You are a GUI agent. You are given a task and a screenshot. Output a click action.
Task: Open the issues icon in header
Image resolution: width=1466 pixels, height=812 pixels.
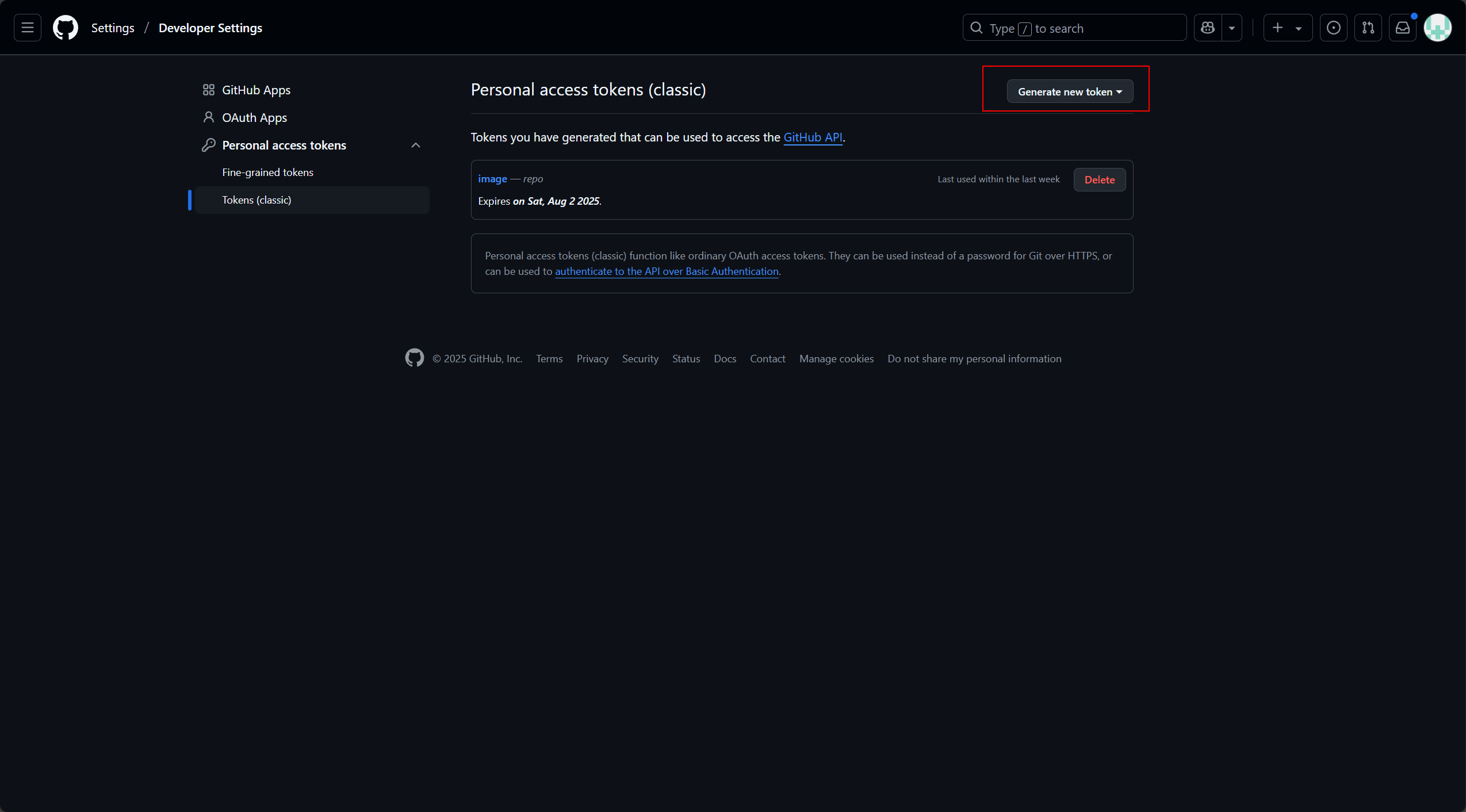[1333, 28]
